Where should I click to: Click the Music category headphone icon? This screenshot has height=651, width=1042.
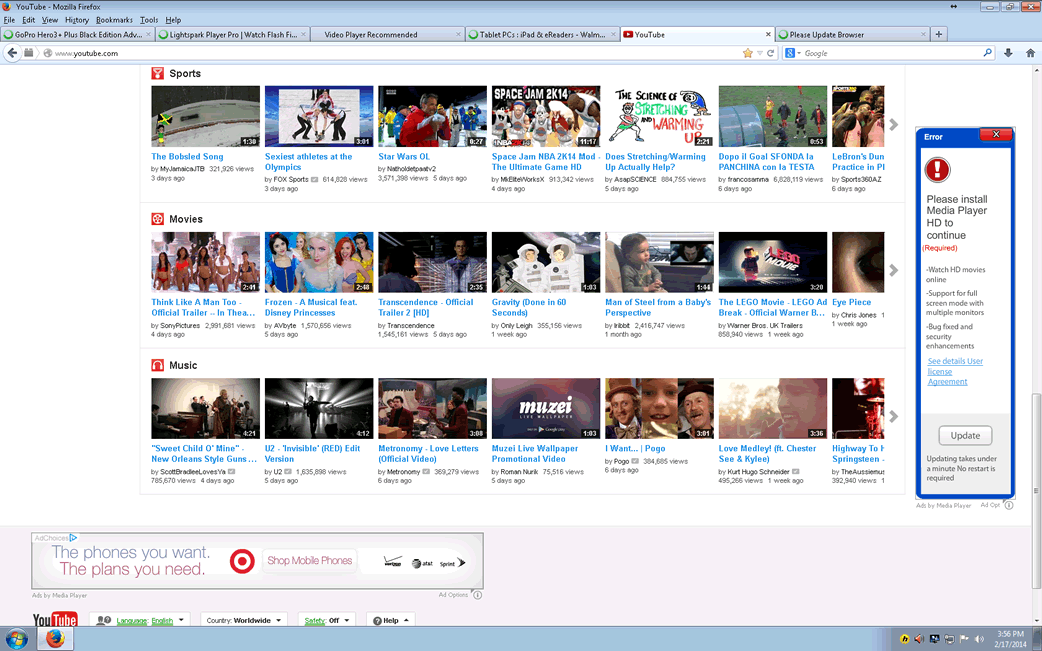158,365
